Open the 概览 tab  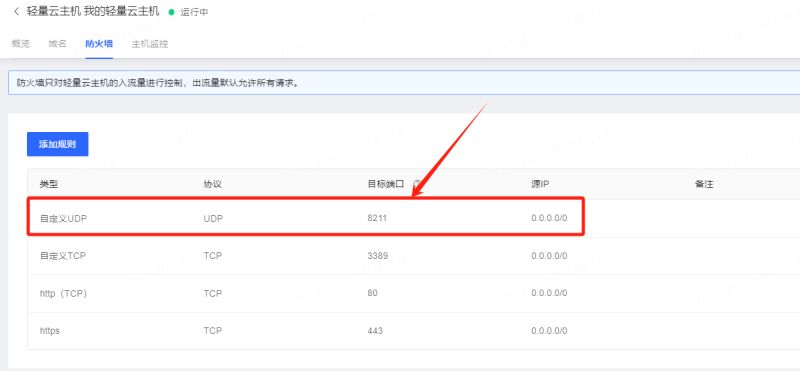click(20, 44)
